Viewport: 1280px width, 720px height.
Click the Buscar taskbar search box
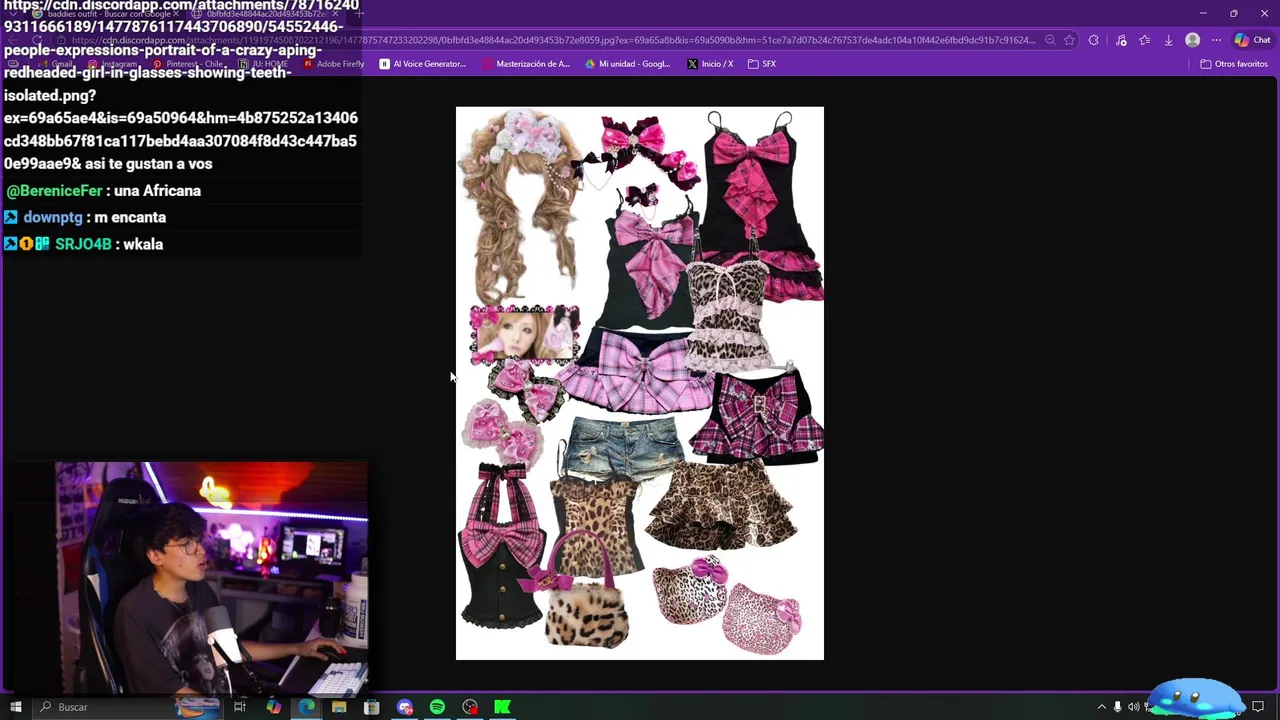(x=128, y=707)
